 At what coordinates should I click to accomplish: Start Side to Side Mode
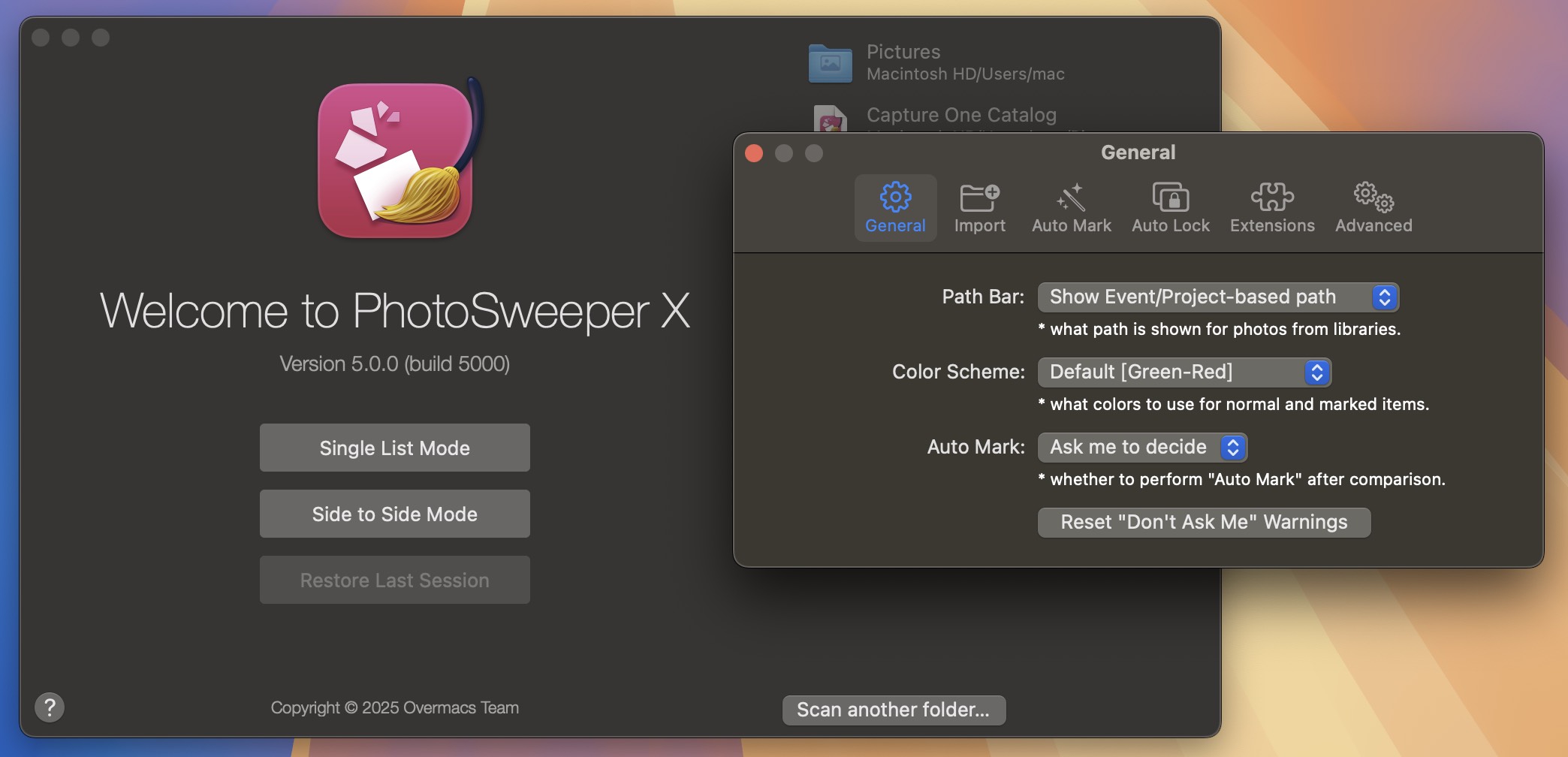(394, 514)
